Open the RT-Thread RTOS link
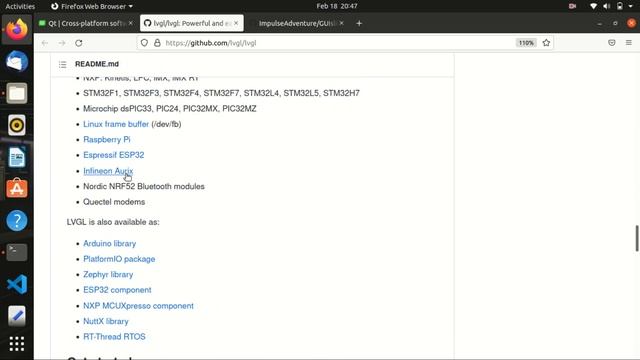 tap(114, 337)
